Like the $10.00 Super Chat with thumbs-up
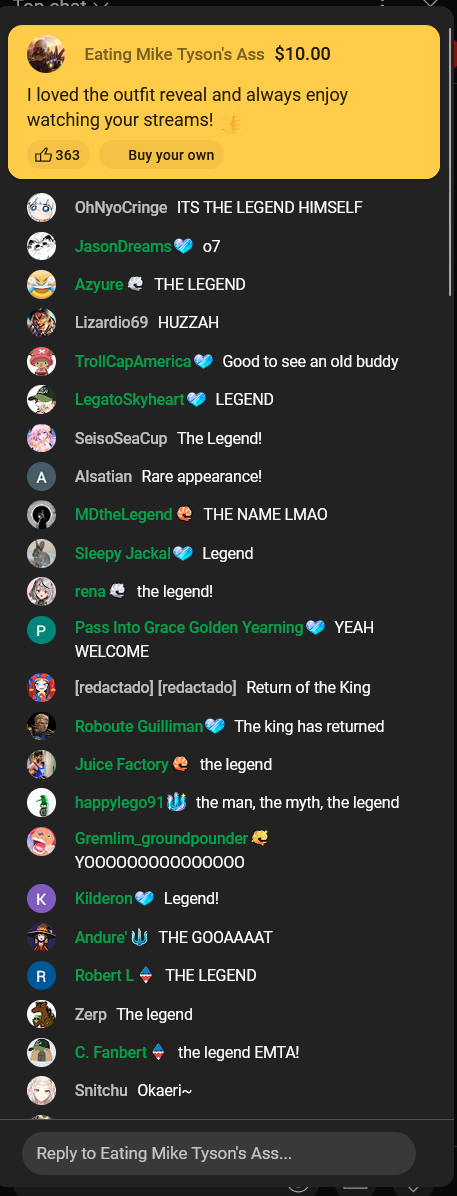The width and height of the screenshot is (457, 1196). [x=58, y=155]
